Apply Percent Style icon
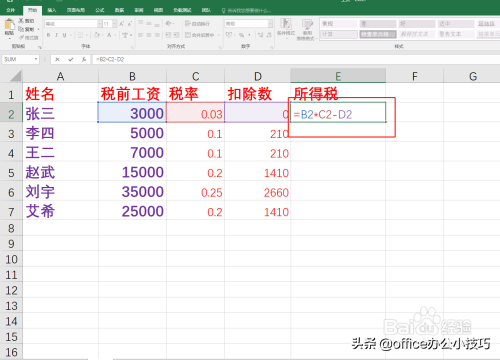Screen dimensions: 500x360 (x=241, y=35)
